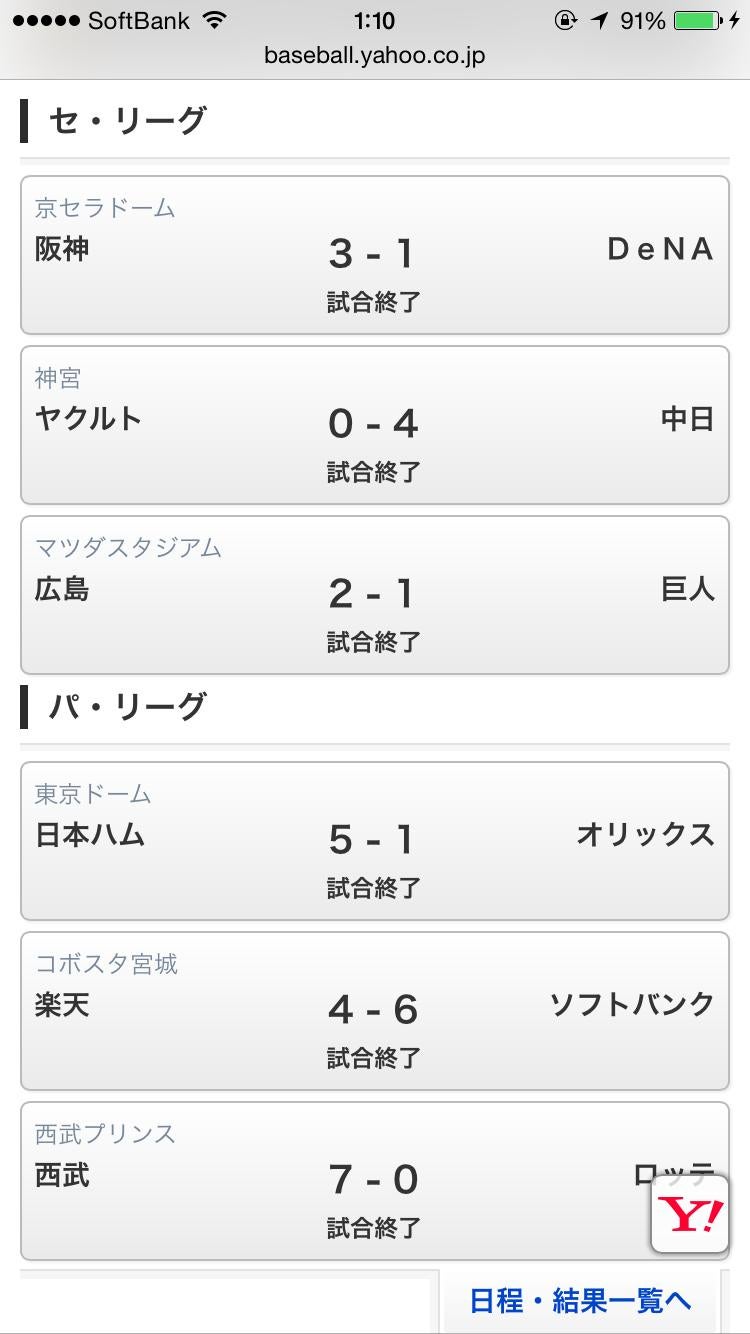Tap the location arrow status icon
The width and height of the screenshot is (750, 1334).
tap(599, 20)
